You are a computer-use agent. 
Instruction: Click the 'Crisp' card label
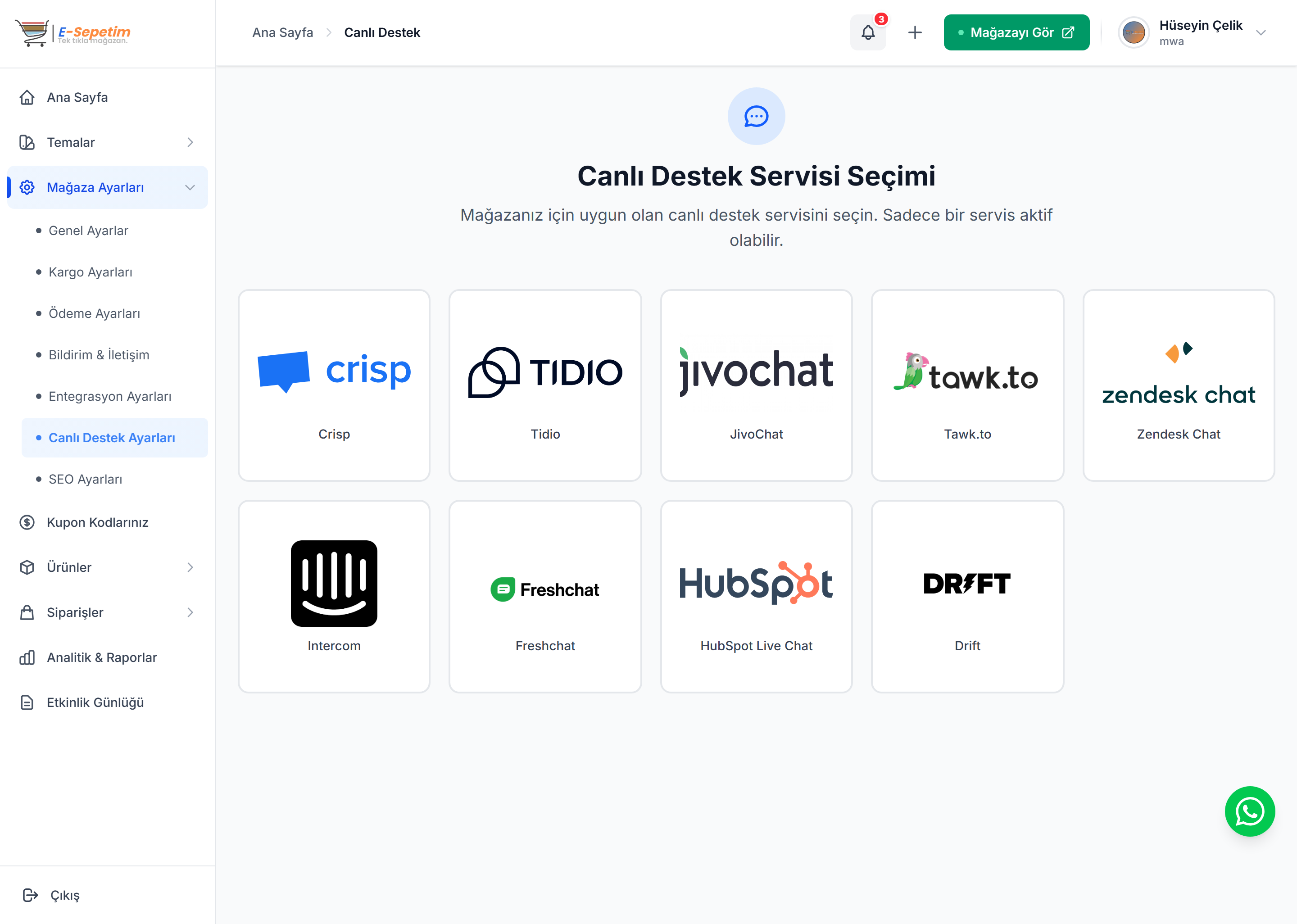[x=334, y=434]
